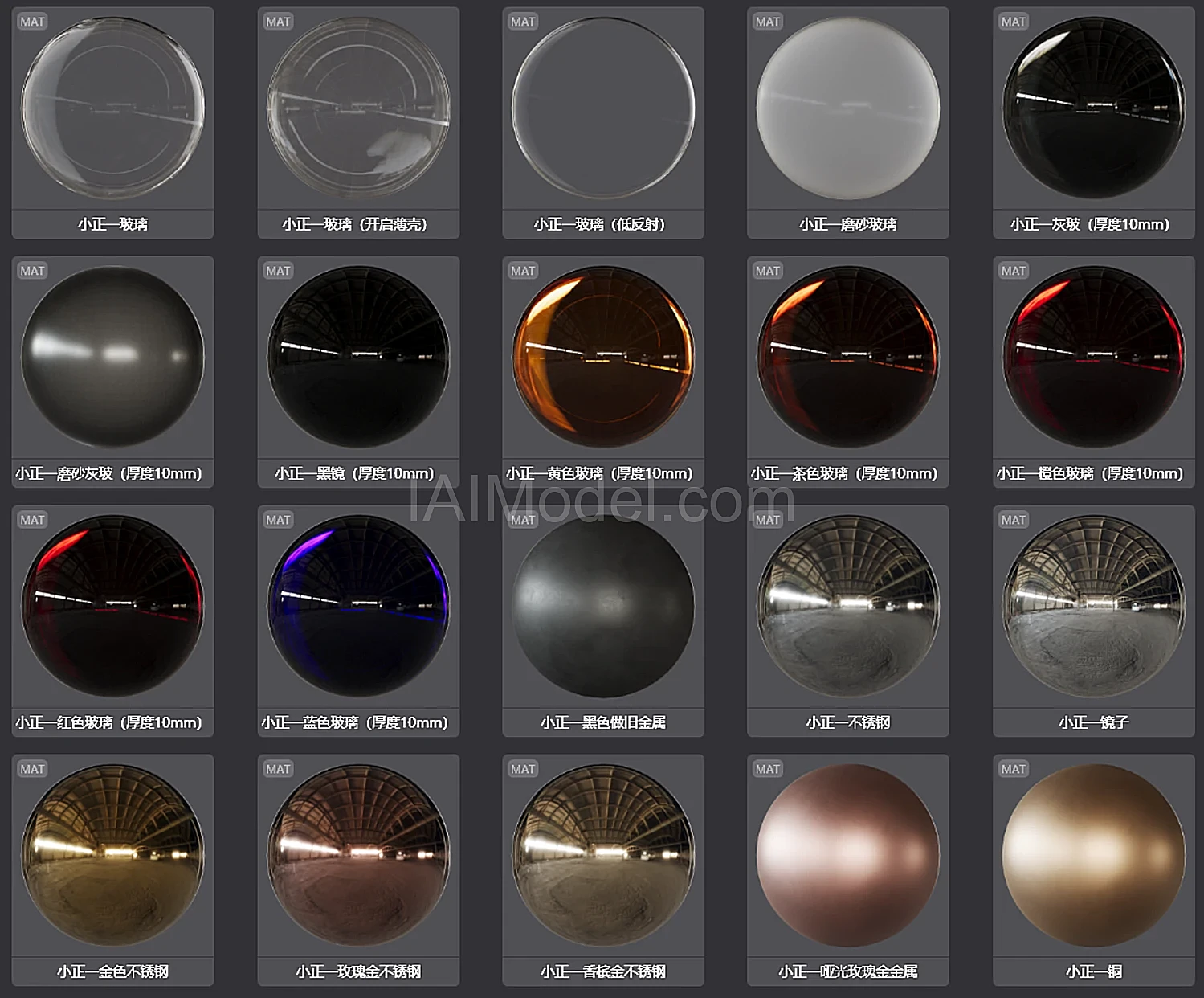Select the 橙色玻璃 sphere preview

pos(1094,358)
